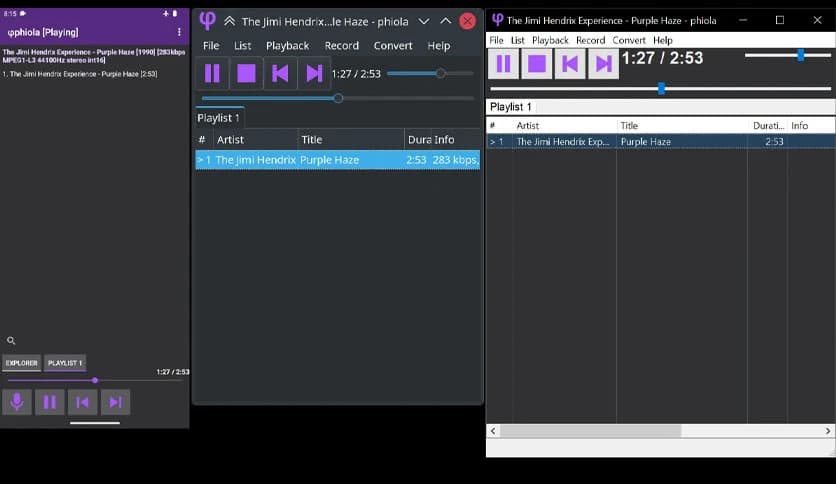Select the Playlist 1 tab in Linux window
This screenshot has height=484, width=836.
pos(219,118)
